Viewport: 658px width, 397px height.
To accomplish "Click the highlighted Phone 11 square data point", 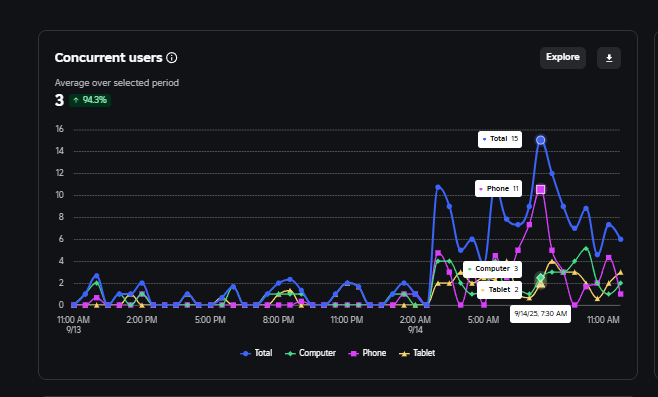I will tap(540, 190).
